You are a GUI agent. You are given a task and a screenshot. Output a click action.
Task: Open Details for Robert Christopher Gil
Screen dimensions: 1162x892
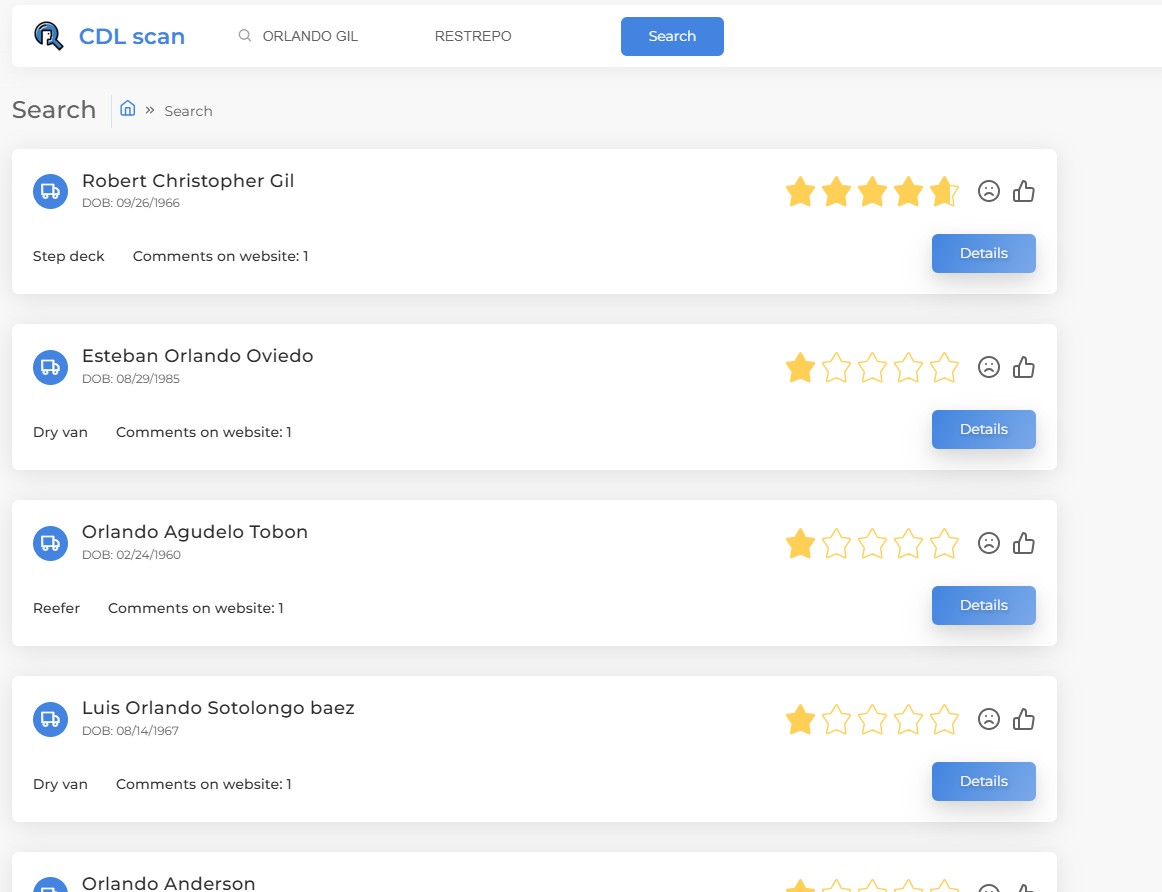point(983,253)
